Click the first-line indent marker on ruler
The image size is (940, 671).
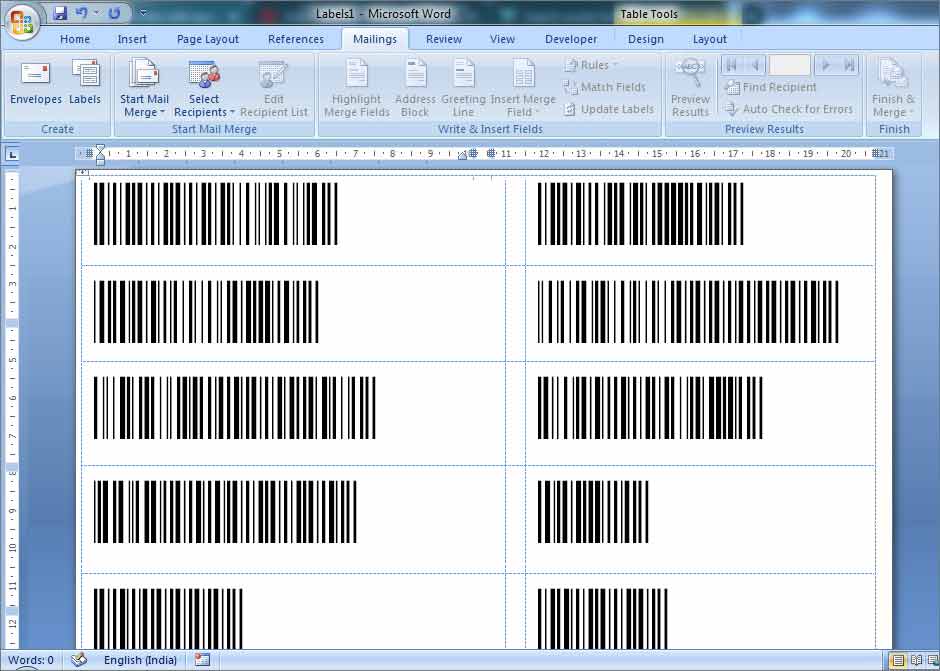pyautogui.click(x=101, y=149)
